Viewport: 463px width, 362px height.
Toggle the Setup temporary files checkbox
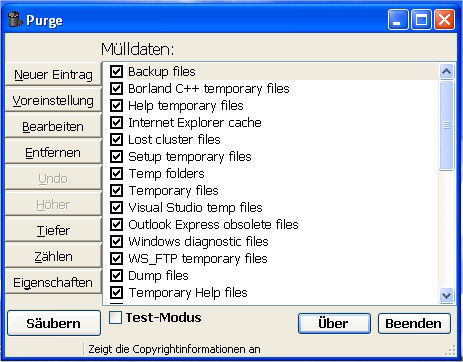point(116,156)
